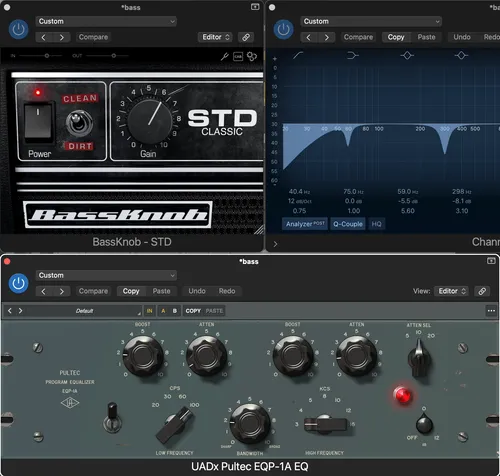Viewport: 500px width, 476px height.
Task: Click Paste in Channel EQ window
Action: tap(426, 37)
